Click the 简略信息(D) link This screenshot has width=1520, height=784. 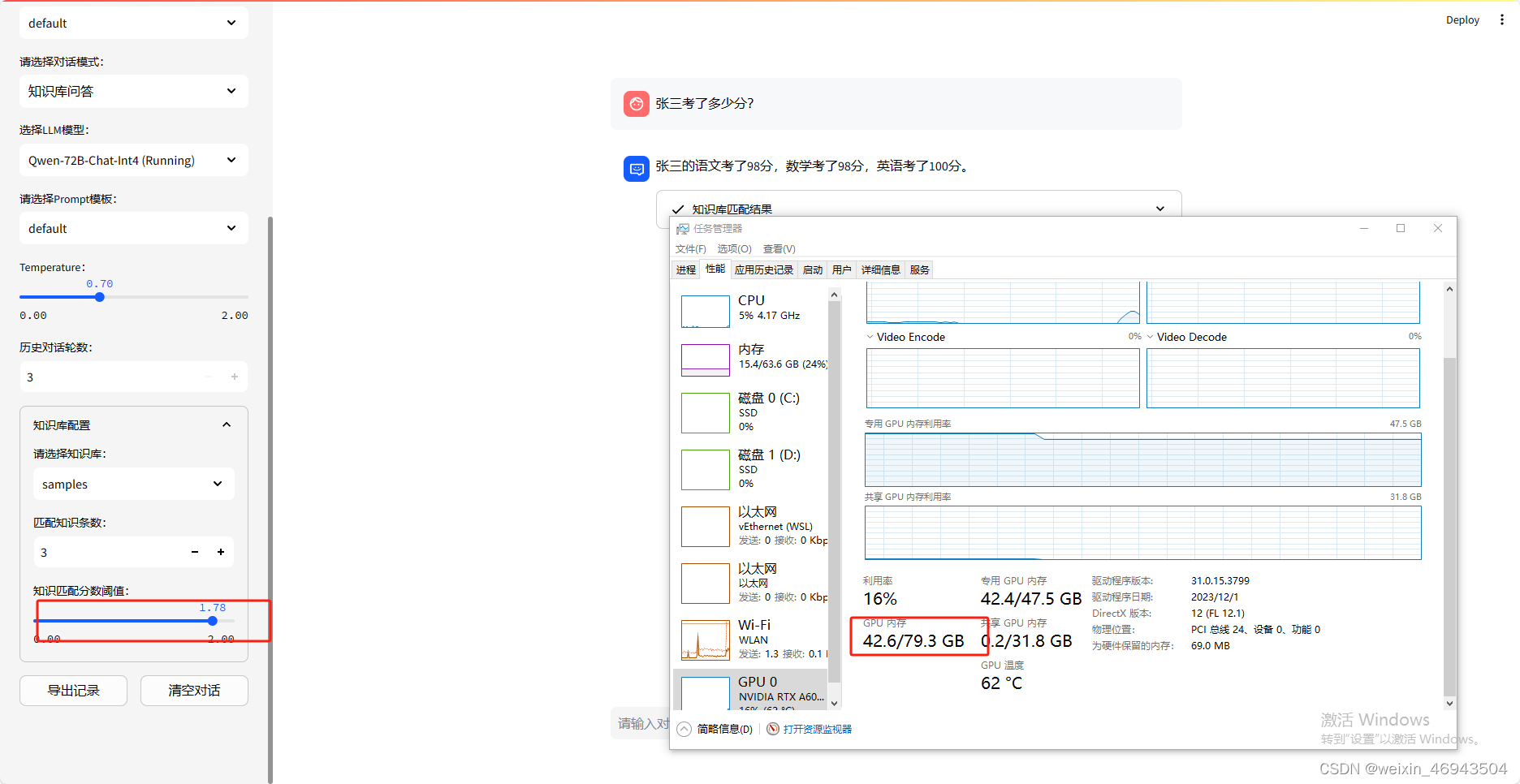click(725, 729)
